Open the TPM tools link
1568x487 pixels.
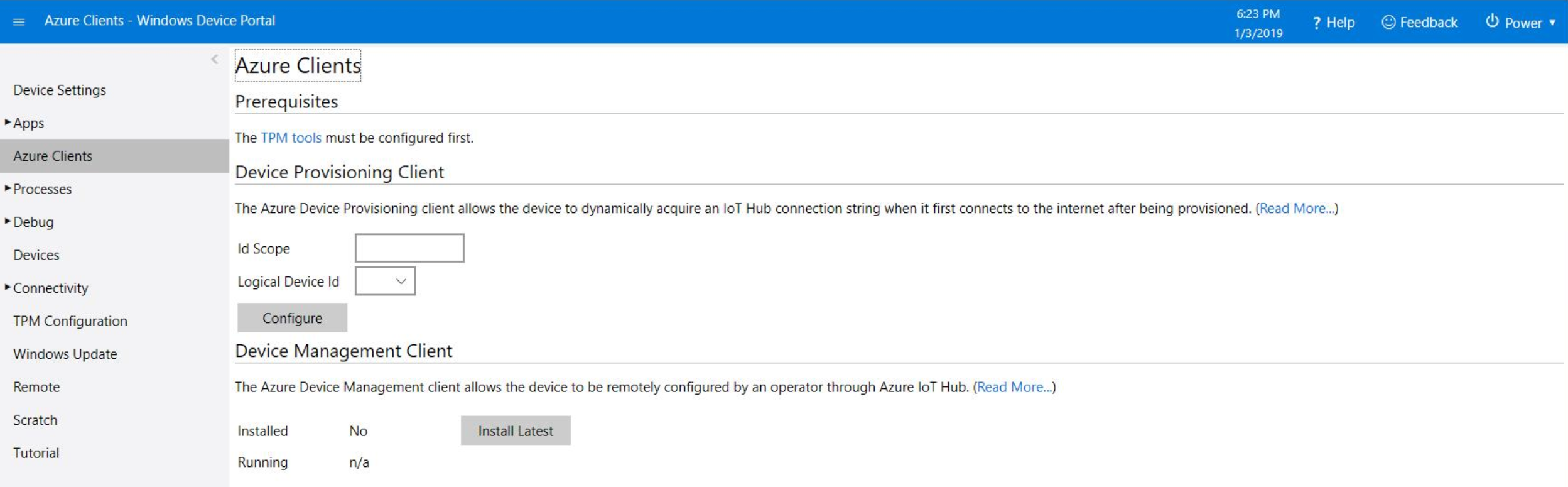coord(291,138)
